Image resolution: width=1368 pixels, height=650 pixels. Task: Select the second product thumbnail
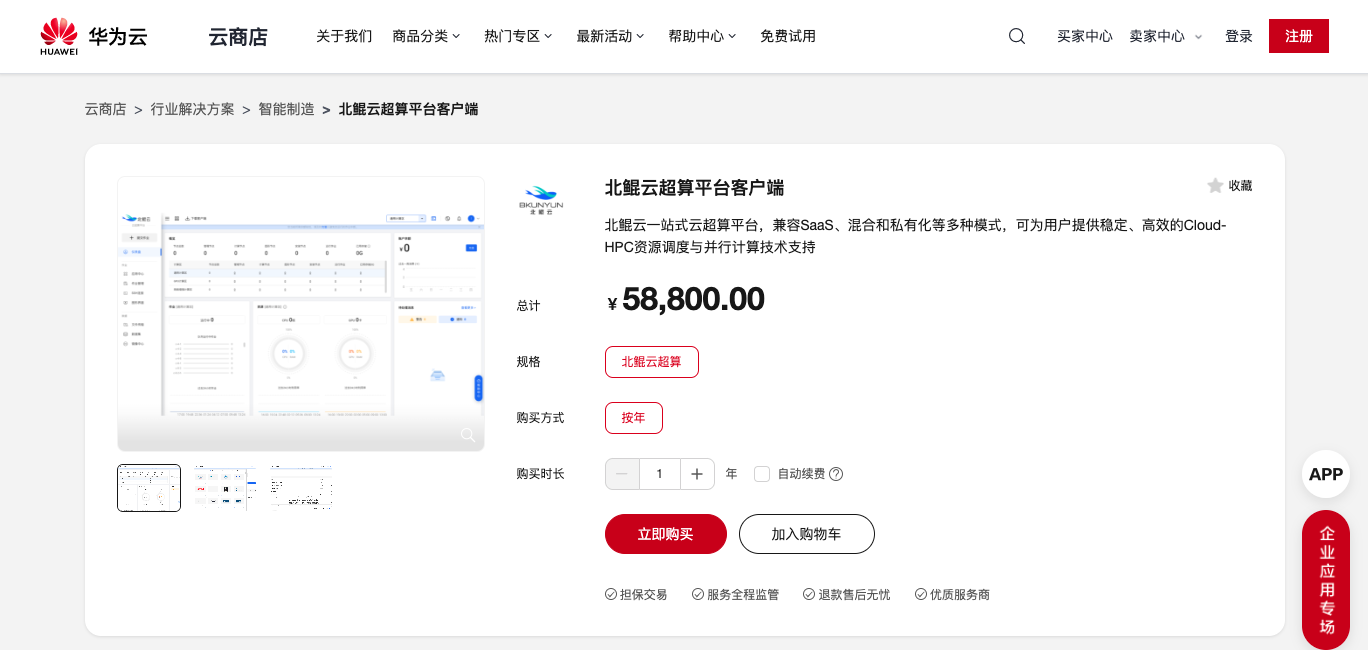225,488
